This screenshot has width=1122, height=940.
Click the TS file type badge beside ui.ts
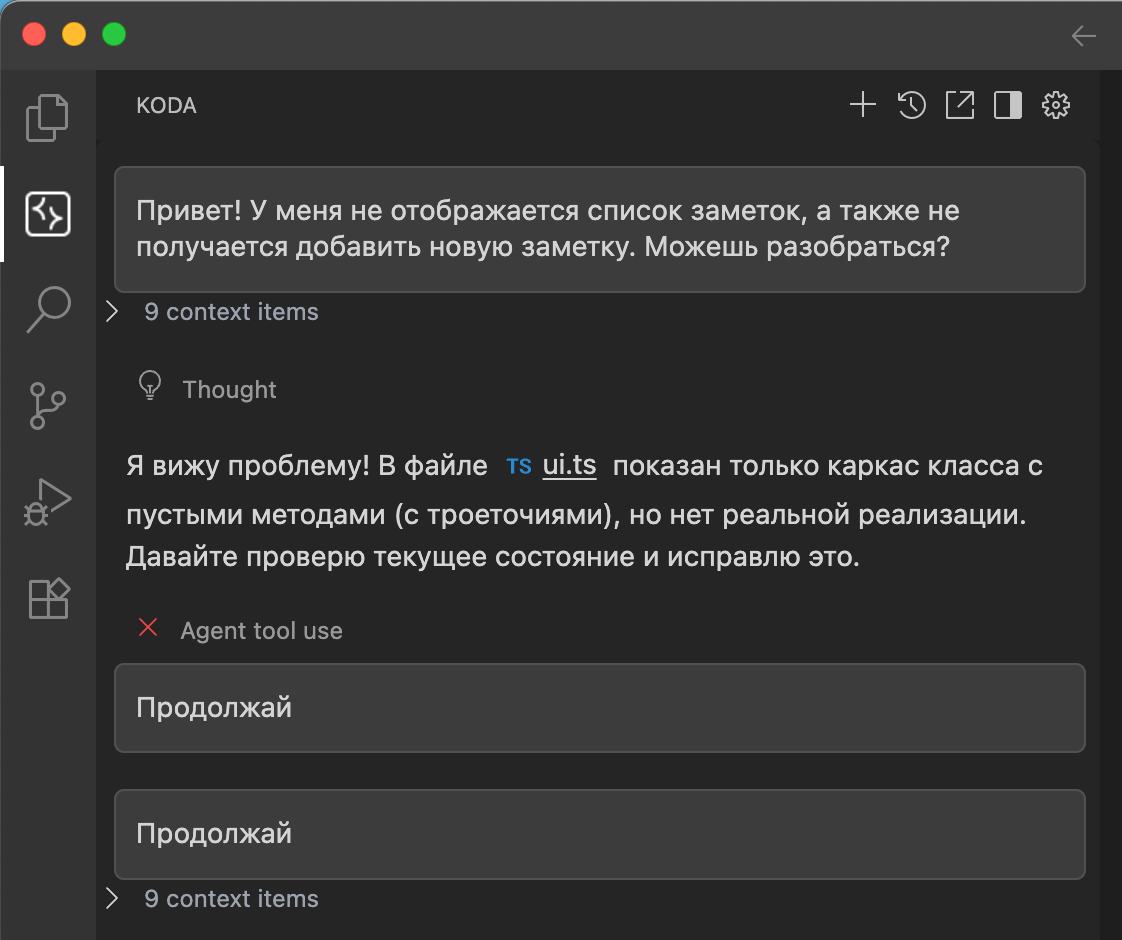(x=519, y=464)
